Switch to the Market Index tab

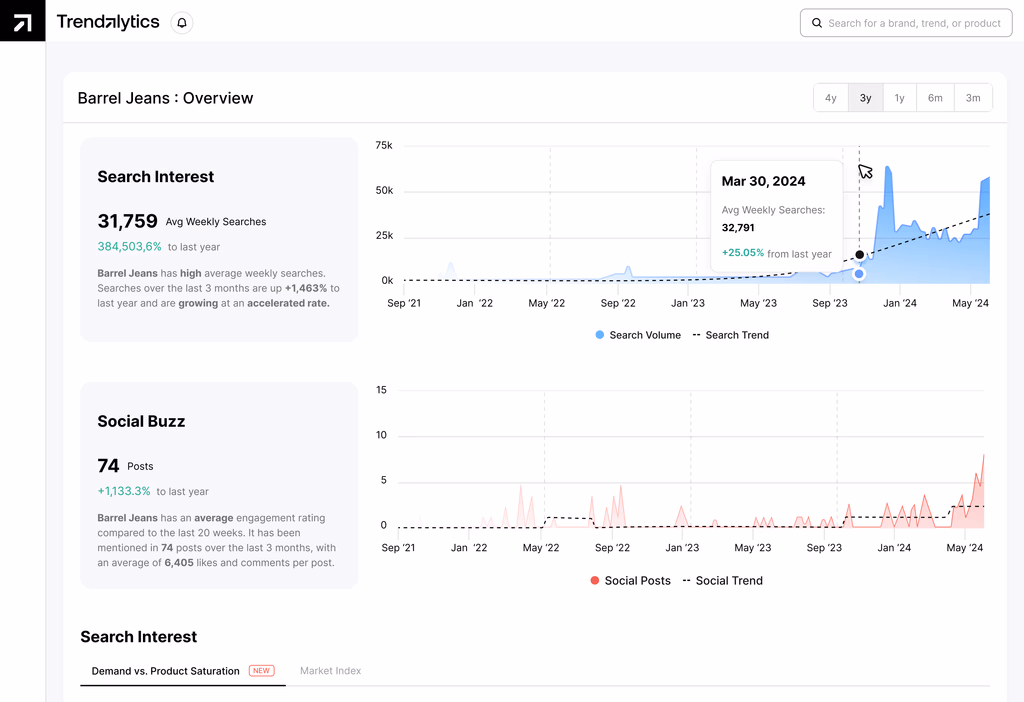(330, 671)
